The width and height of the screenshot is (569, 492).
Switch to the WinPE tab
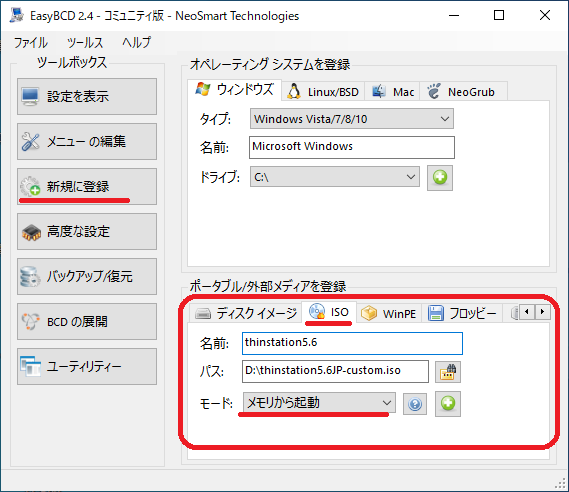[389, 313]
